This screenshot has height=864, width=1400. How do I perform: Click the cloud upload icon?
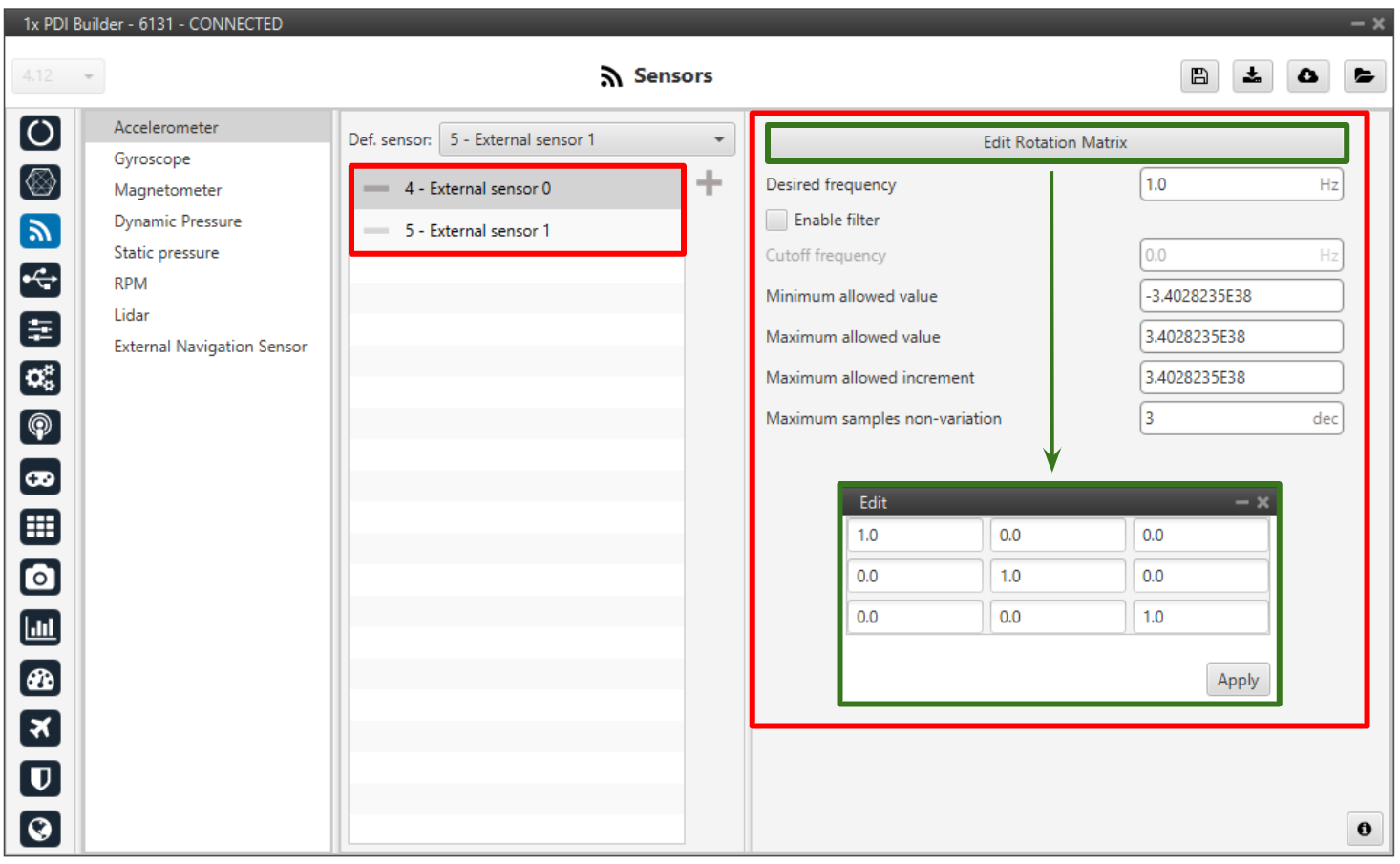pyautogui.click(x=1307, y=76)
